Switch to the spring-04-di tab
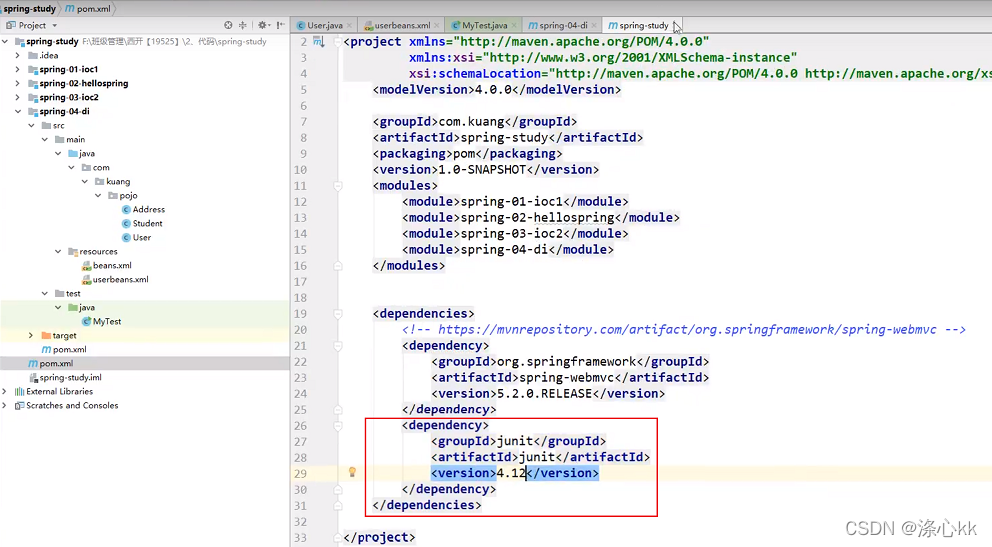 point(563,25)
